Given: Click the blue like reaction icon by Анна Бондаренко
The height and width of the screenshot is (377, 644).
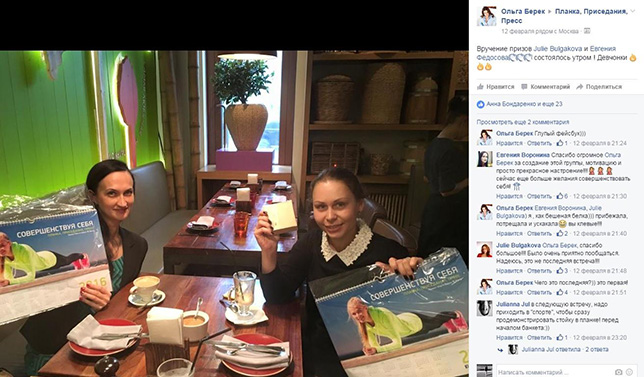Looking at the screenshot, I should 481,104.
